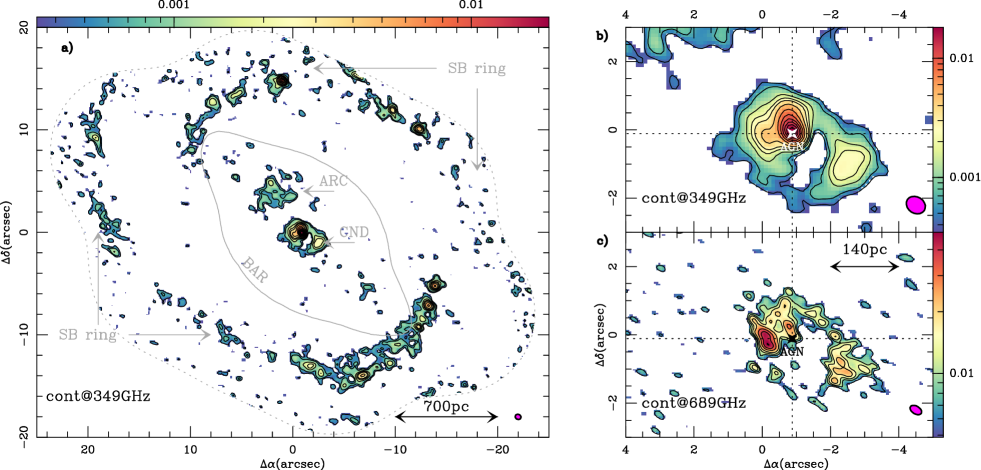Screen dimensions: 981x470
Task: Click the 140pc scale bar arrow
Action: [x=865, y=266]
